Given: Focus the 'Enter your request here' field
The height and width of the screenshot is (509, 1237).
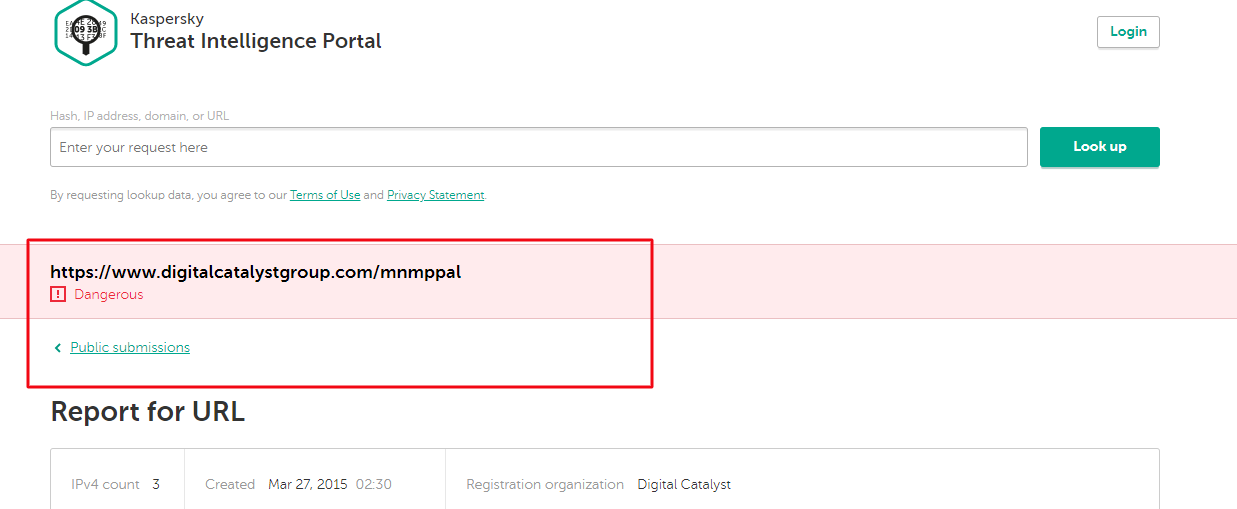Looking at the screenshot, I should [x=539, y=147].
